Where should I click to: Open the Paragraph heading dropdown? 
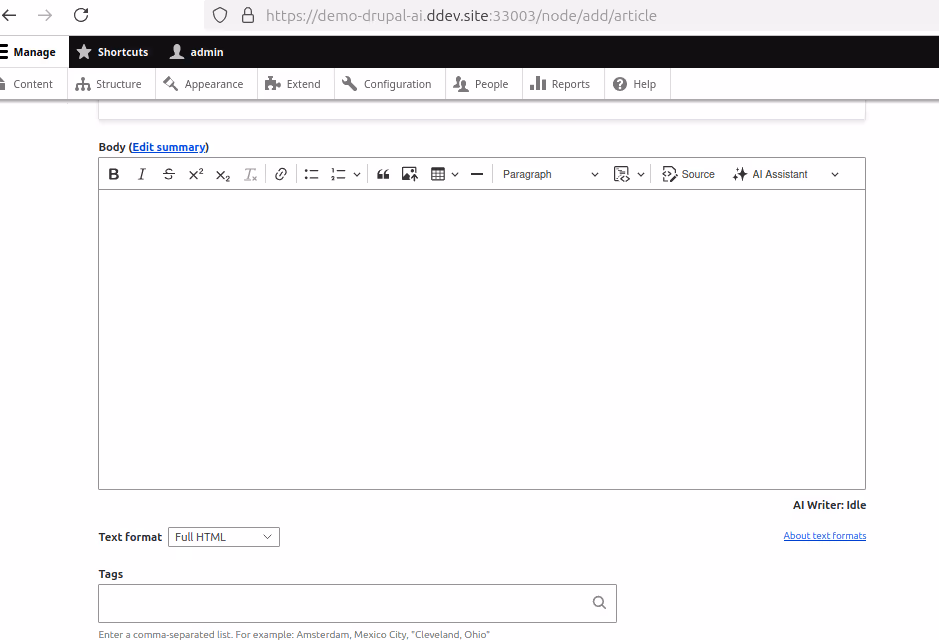[550, 174]
